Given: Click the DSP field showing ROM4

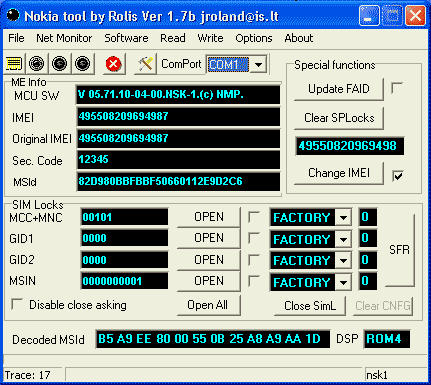Looking at the screenshot, I should tap(387, 339).
